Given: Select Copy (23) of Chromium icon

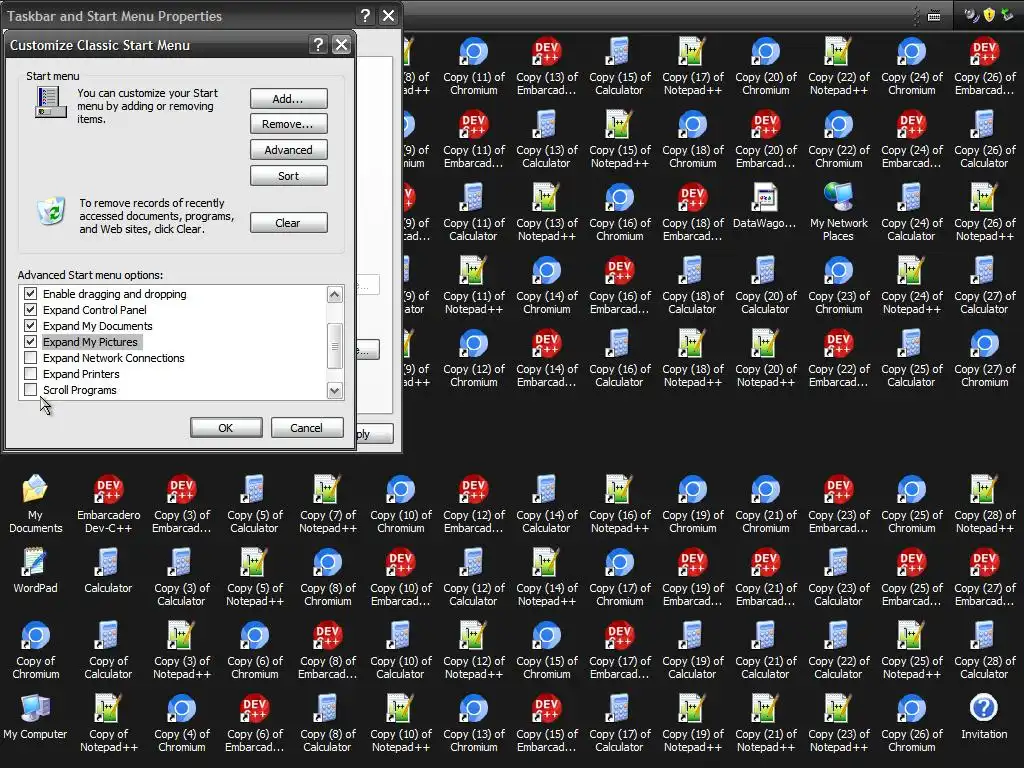Looking at the screenshot, I should [x=839, y=285].
